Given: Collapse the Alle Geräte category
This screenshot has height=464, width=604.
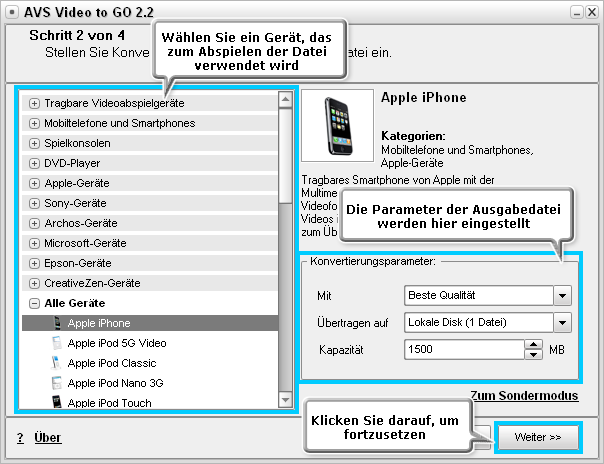Looking at the screenshot, I should (x=34, y=303).
